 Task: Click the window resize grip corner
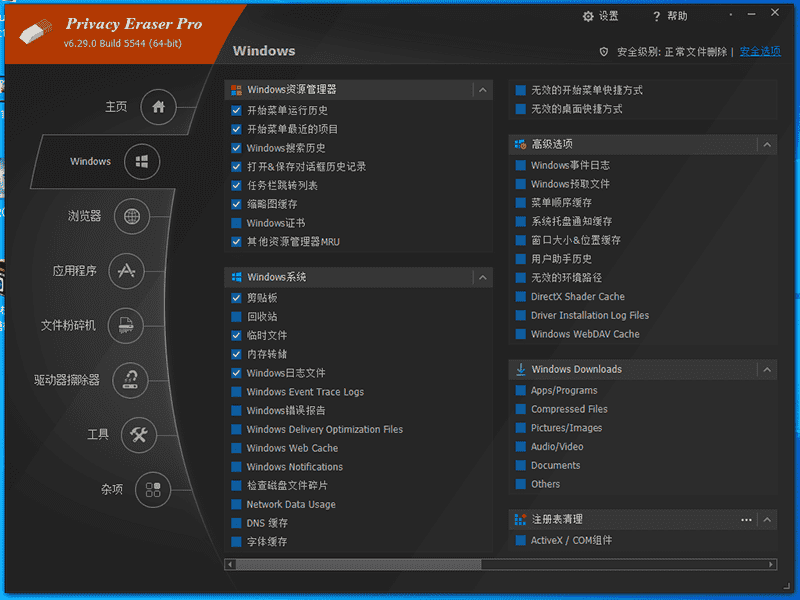point(787,586)
